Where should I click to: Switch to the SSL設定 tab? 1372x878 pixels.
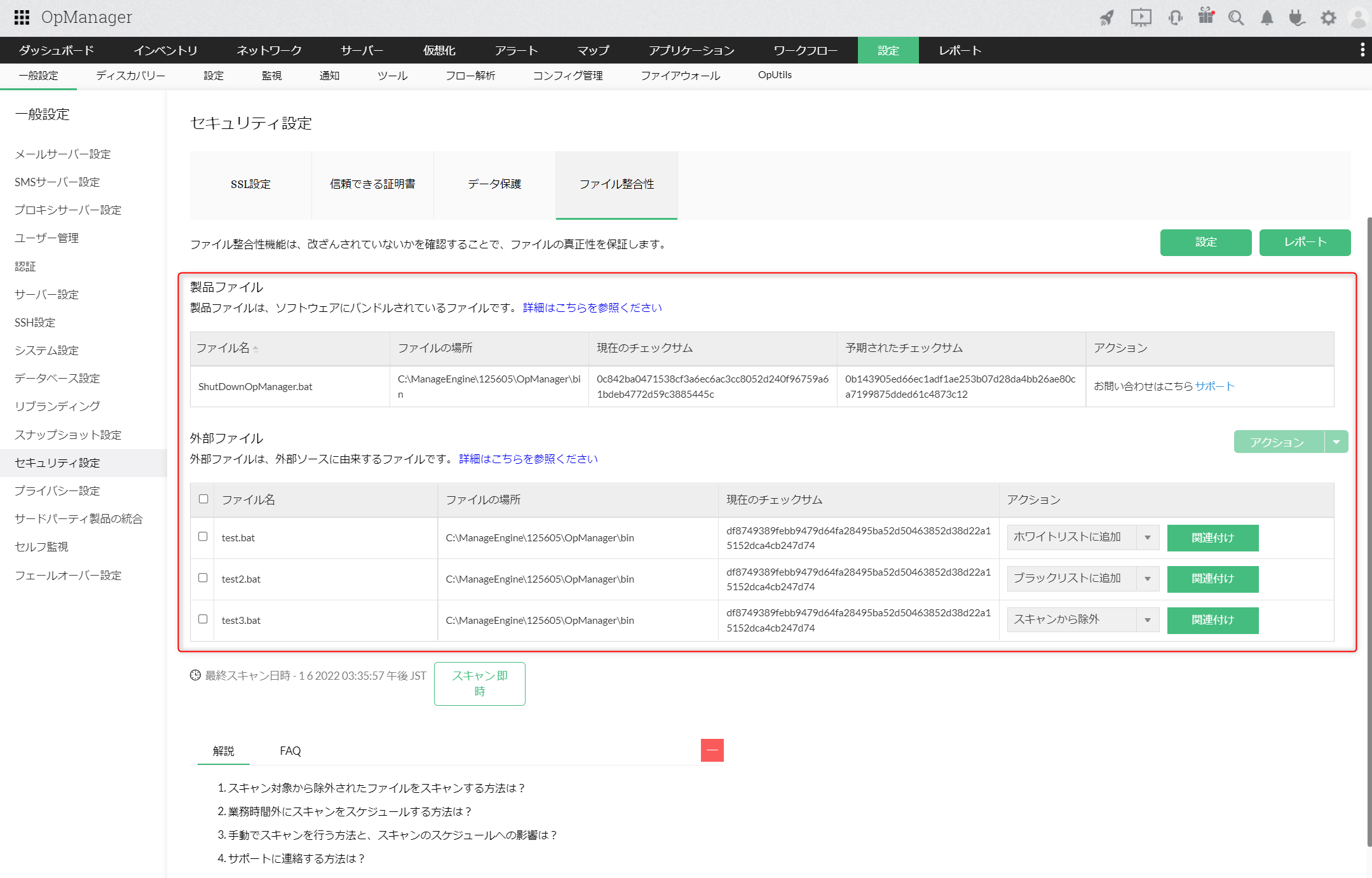pyautogui.click(x=250, y=184)
